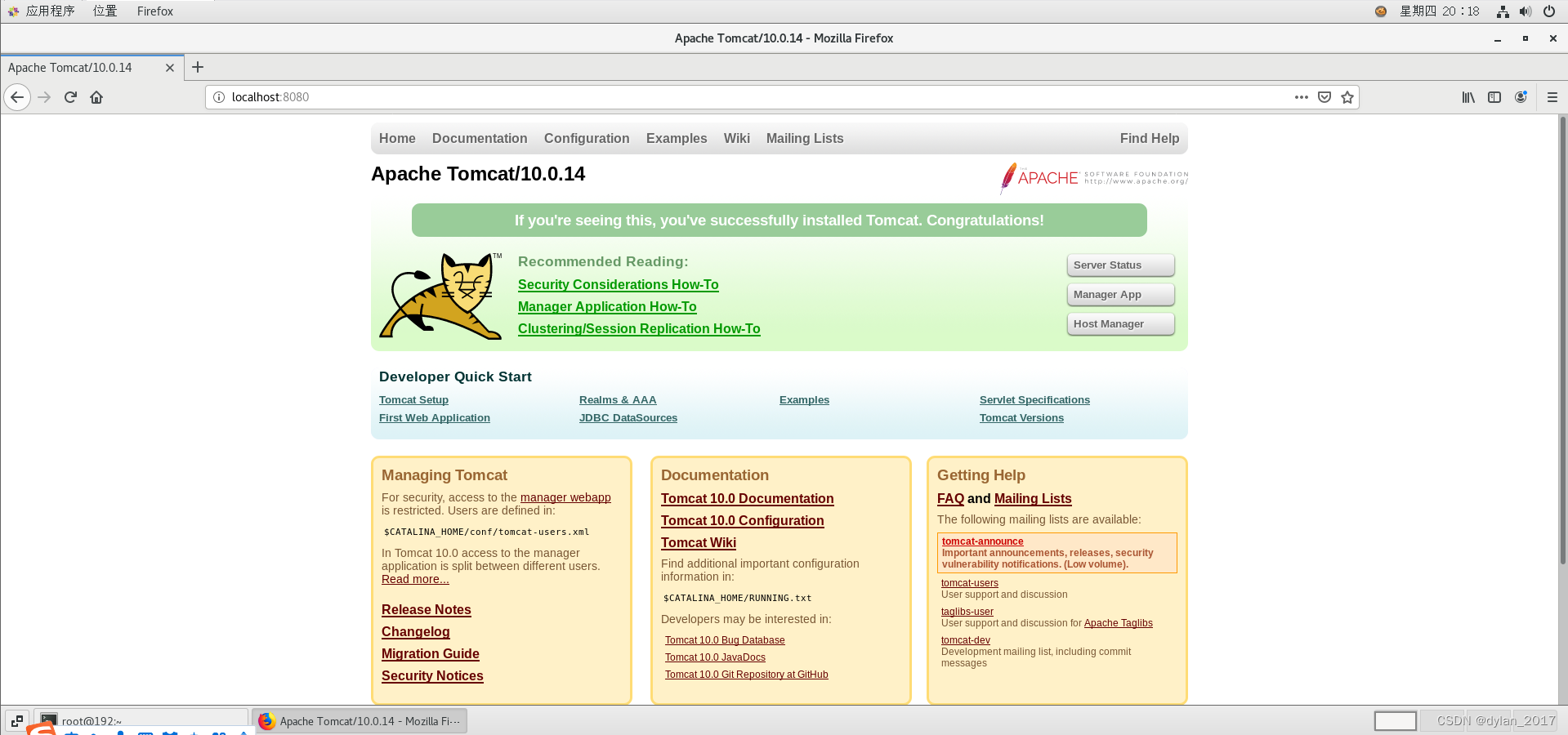Open tomcat-announce mailing list link
Viewport: 1568px width, 735px height.
(x=982, y=541)
